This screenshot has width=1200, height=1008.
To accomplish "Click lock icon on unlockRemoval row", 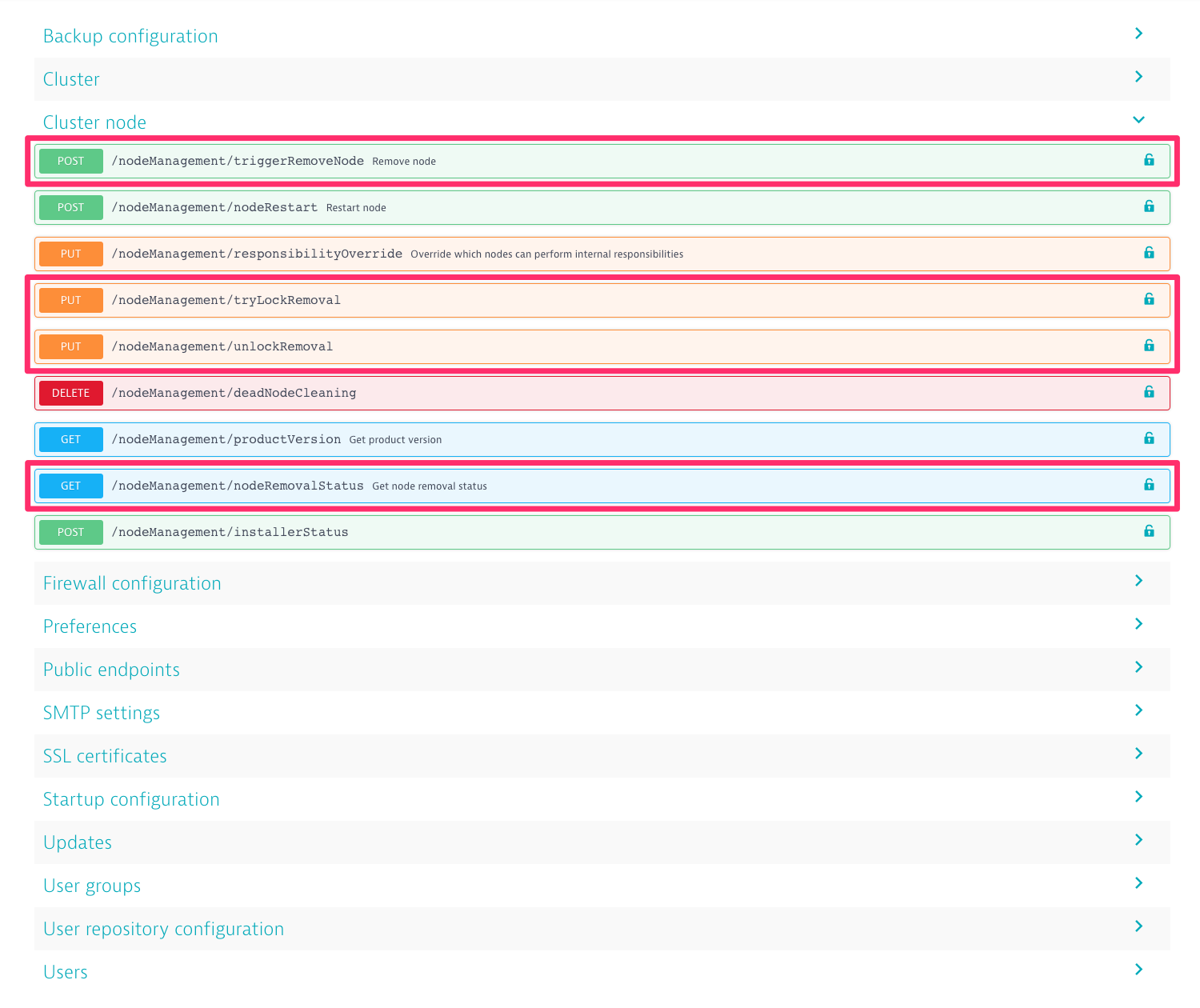I will [1149, 346].
